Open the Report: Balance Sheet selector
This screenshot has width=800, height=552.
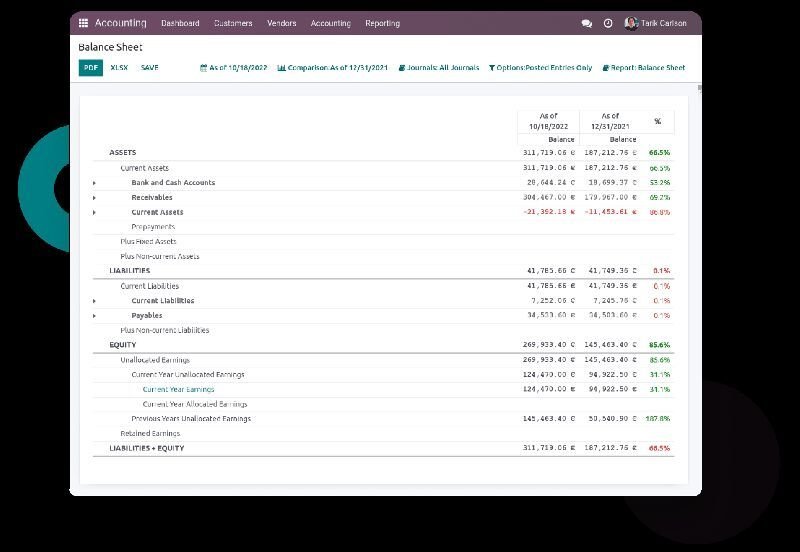[x=643, y=68]
